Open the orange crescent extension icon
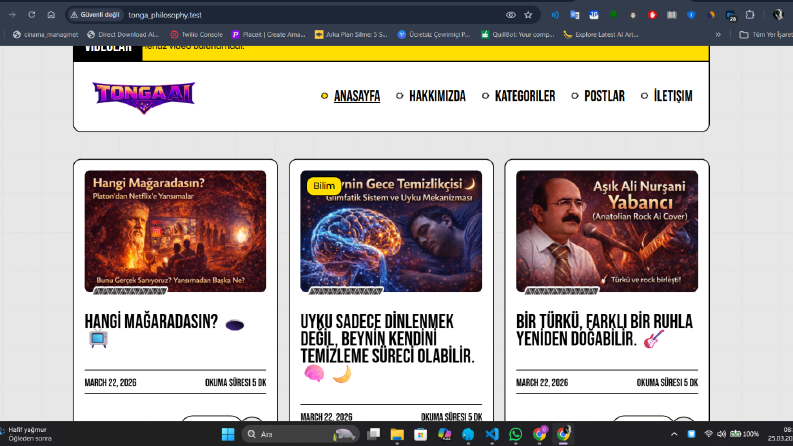The height and width of the screenshot is (446, 793). click(x=711, y=15)
